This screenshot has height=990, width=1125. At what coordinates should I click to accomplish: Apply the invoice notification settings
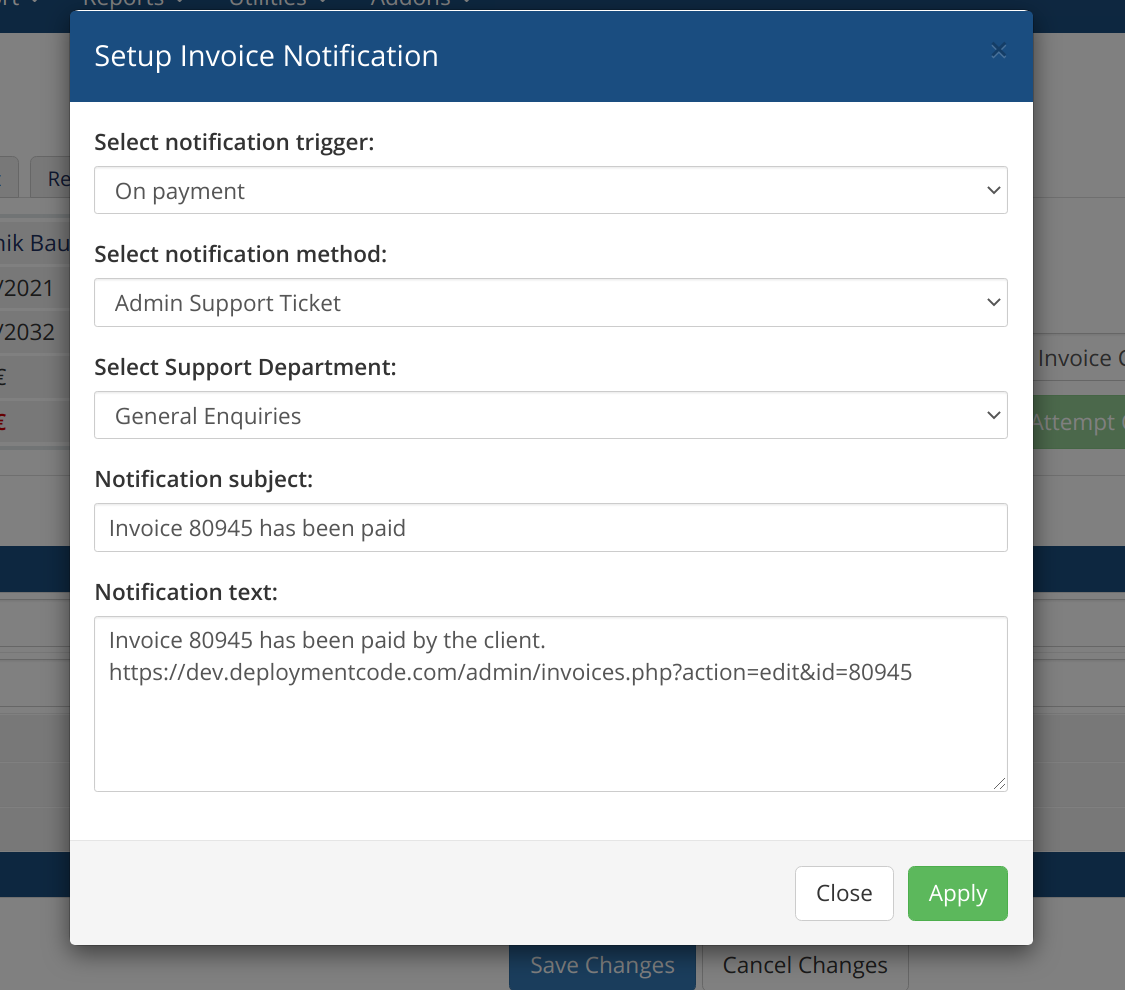click(957, 893)
